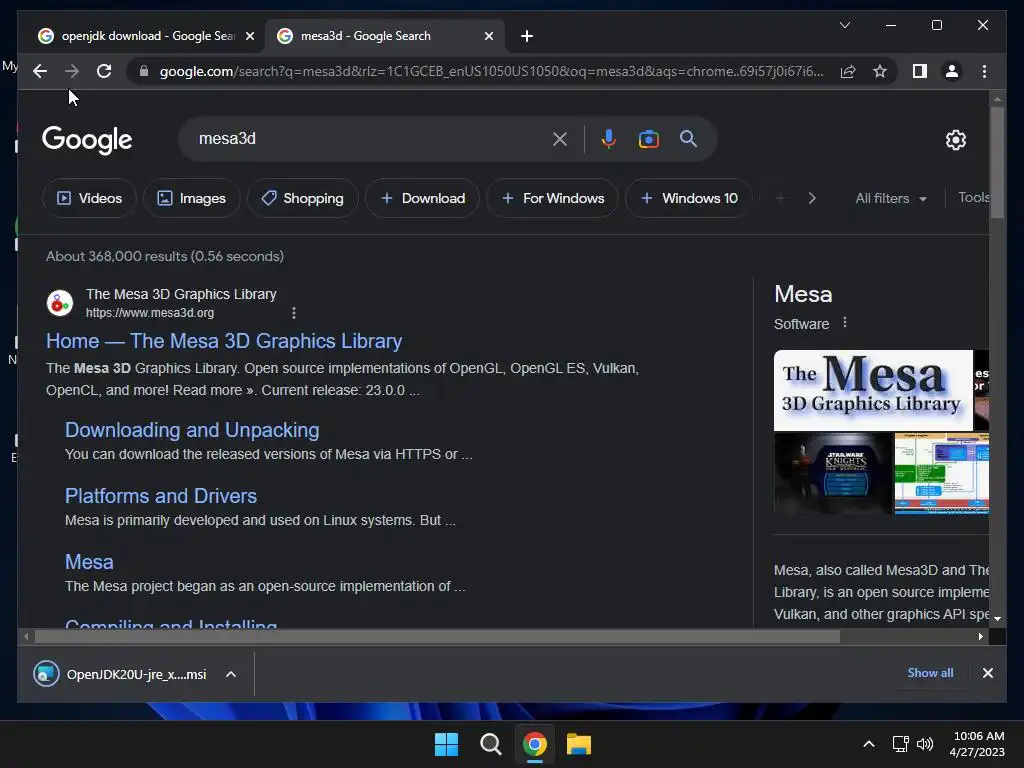Close the downloads bar

point(987,673)
